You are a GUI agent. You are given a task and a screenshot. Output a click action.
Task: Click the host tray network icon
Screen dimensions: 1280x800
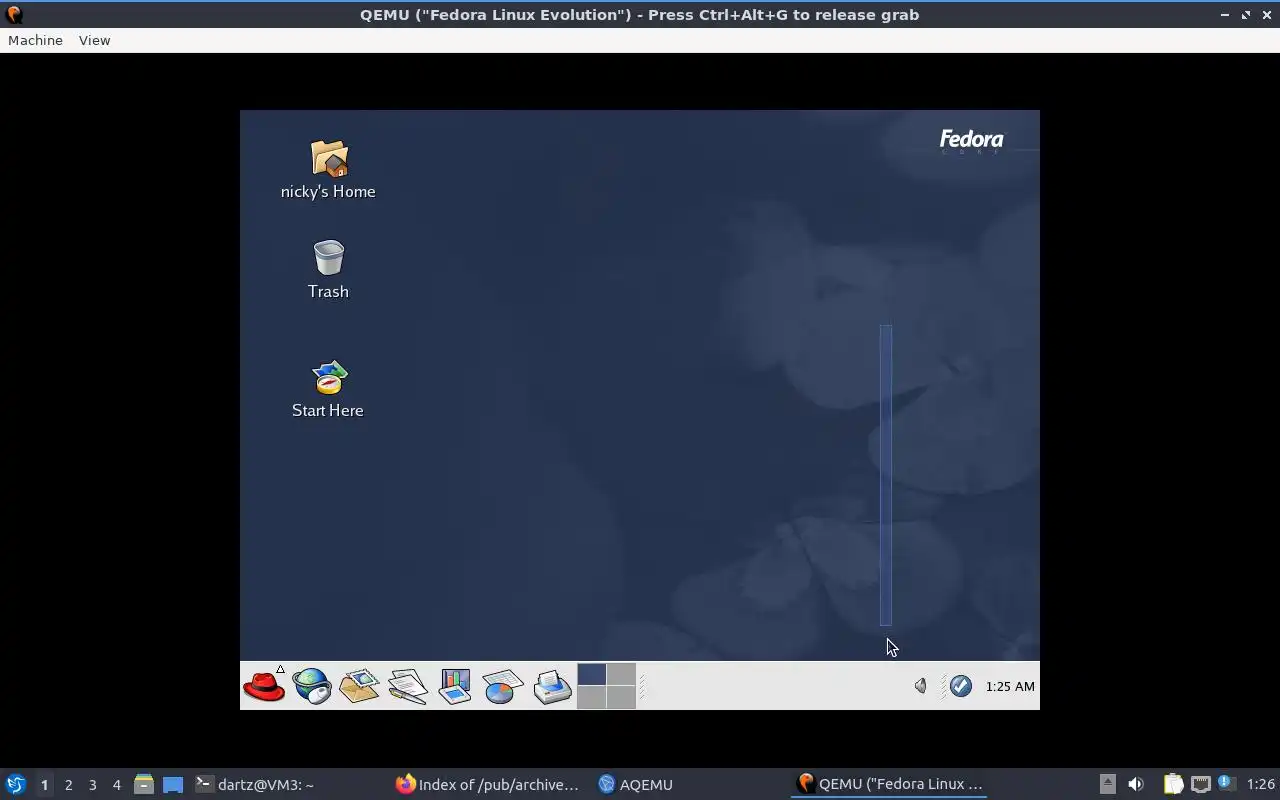point(1200,784)
